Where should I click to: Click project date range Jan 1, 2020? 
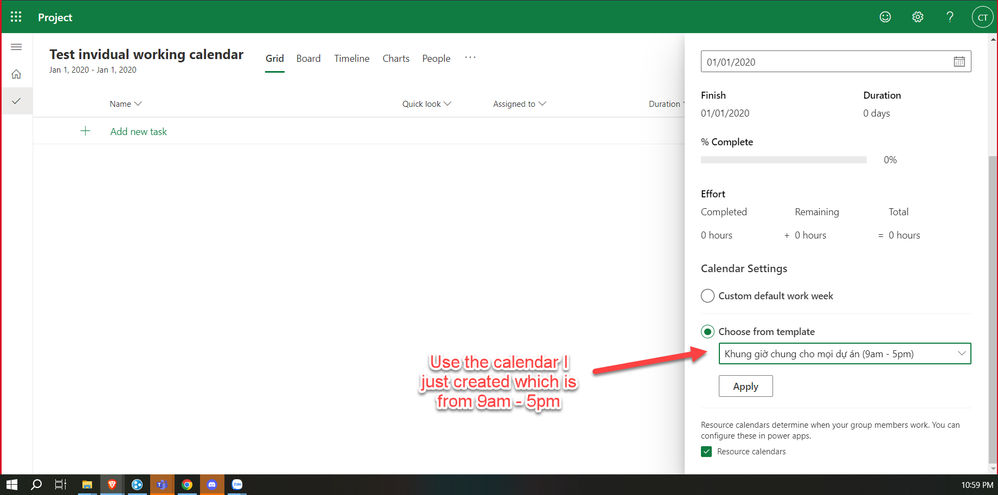tap(93, 70)
